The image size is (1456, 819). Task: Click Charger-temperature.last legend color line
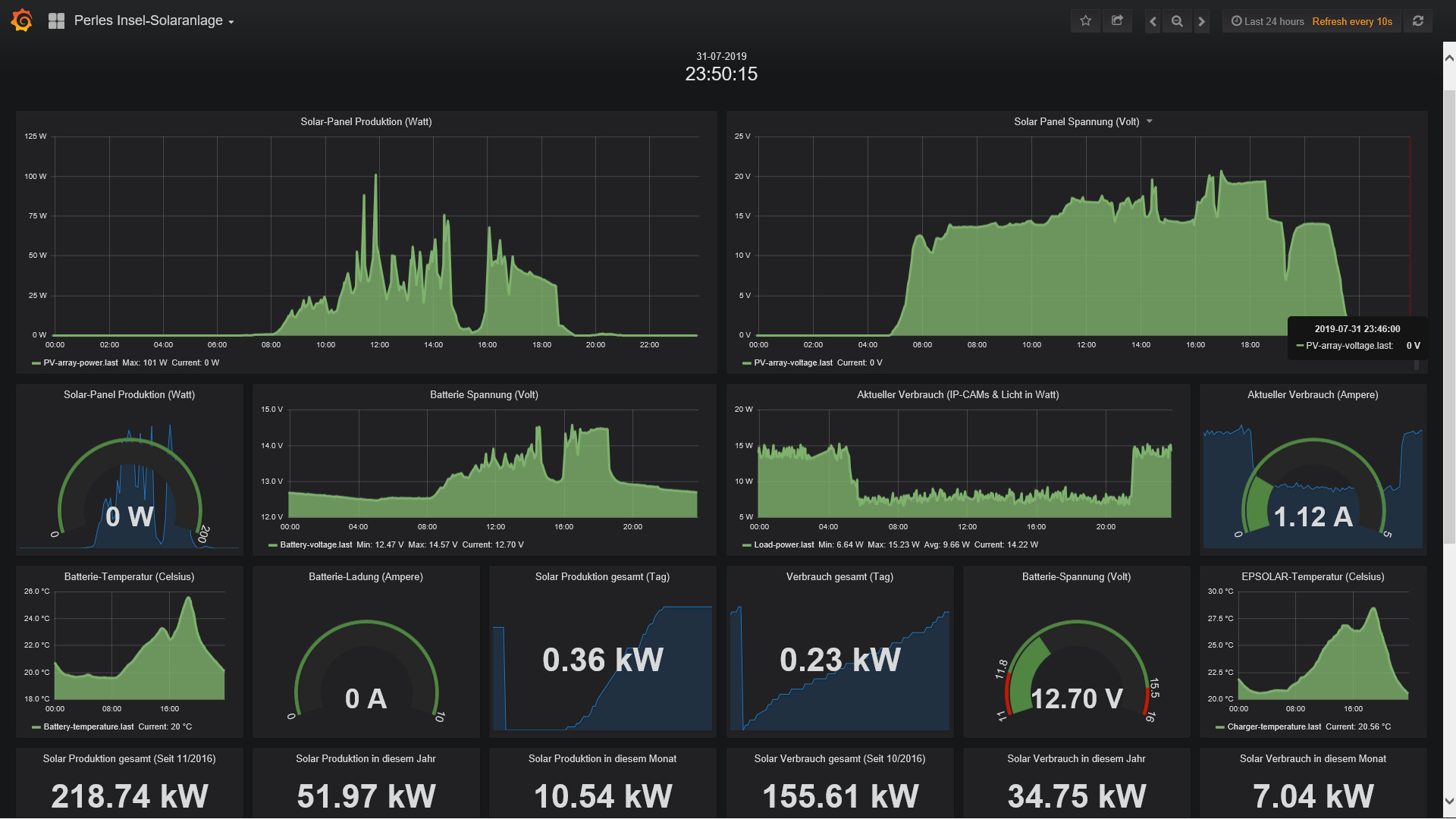click(1219, 727)
